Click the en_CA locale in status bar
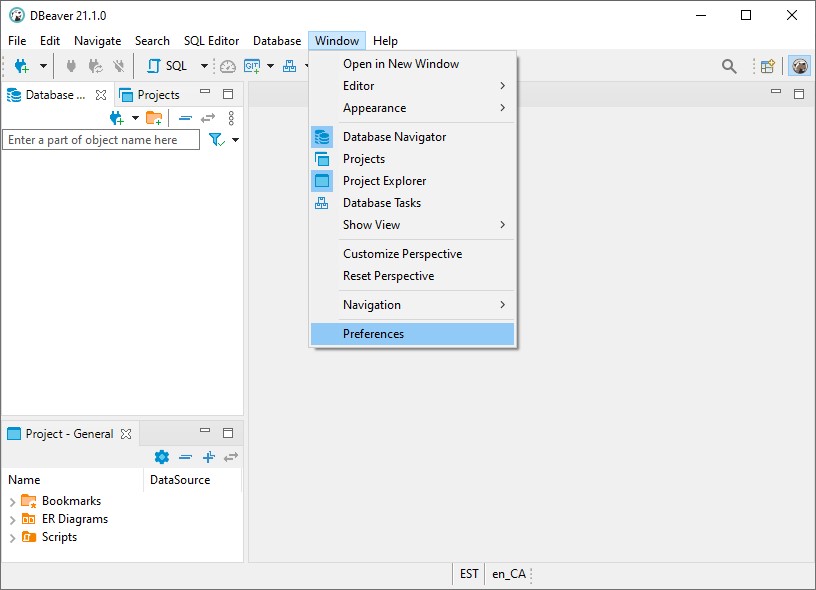 click(x=508, y=574)
